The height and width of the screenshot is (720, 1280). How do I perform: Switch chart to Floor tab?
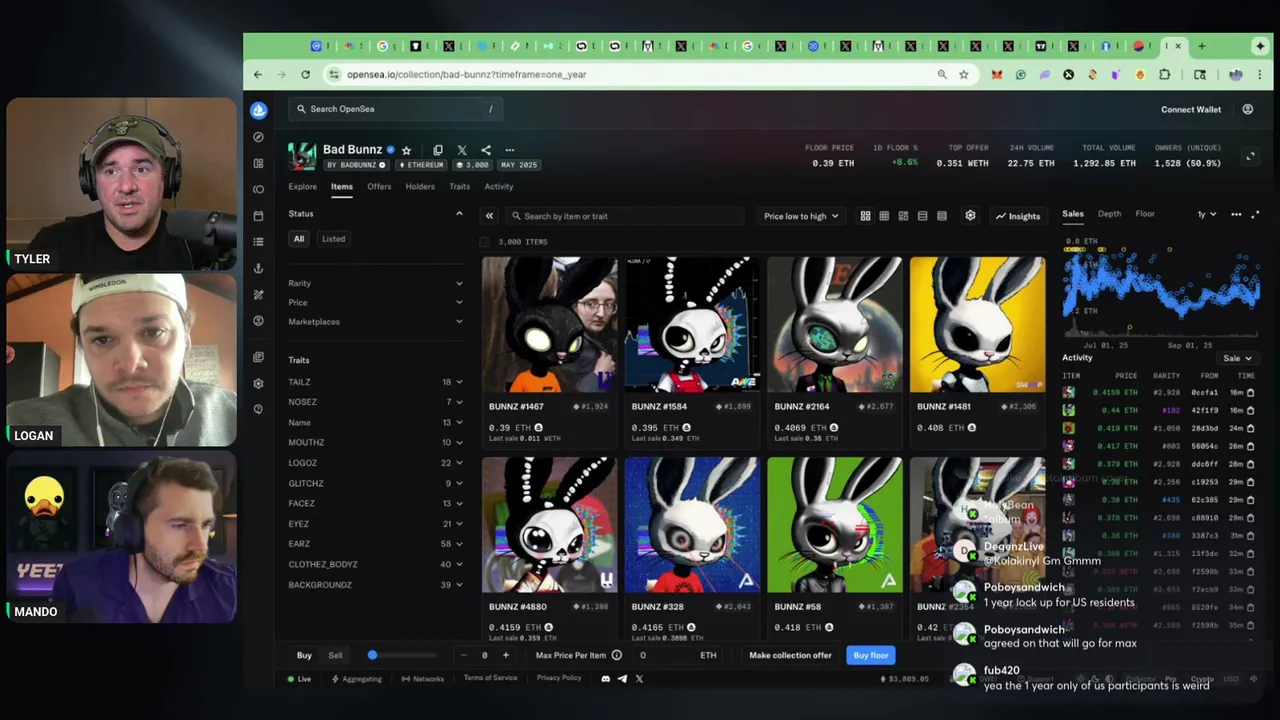[1145, 214]
